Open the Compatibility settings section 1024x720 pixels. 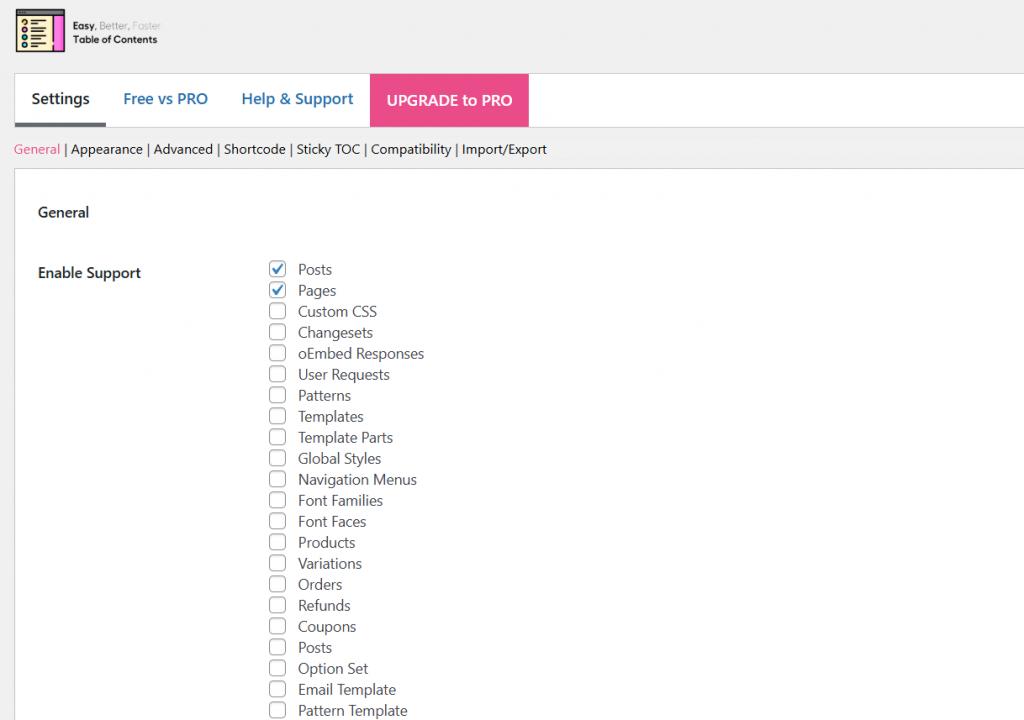pyautogui.click(x=410, y=148)
